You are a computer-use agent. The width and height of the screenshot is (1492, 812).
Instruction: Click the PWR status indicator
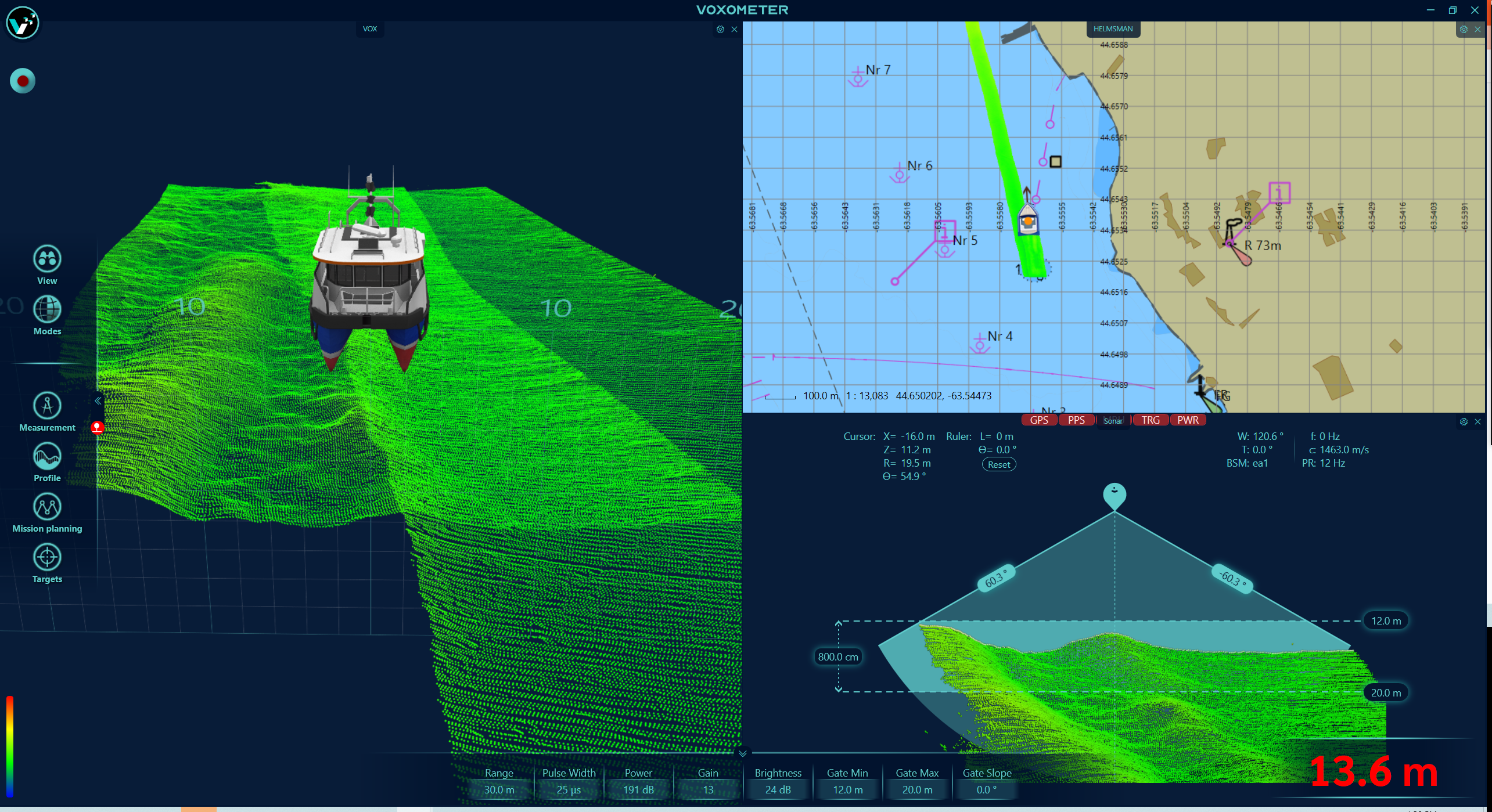1188,420
